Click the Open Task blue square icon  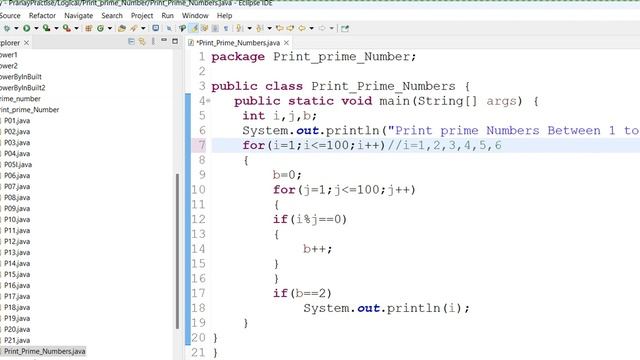click(x=156, y=28)
